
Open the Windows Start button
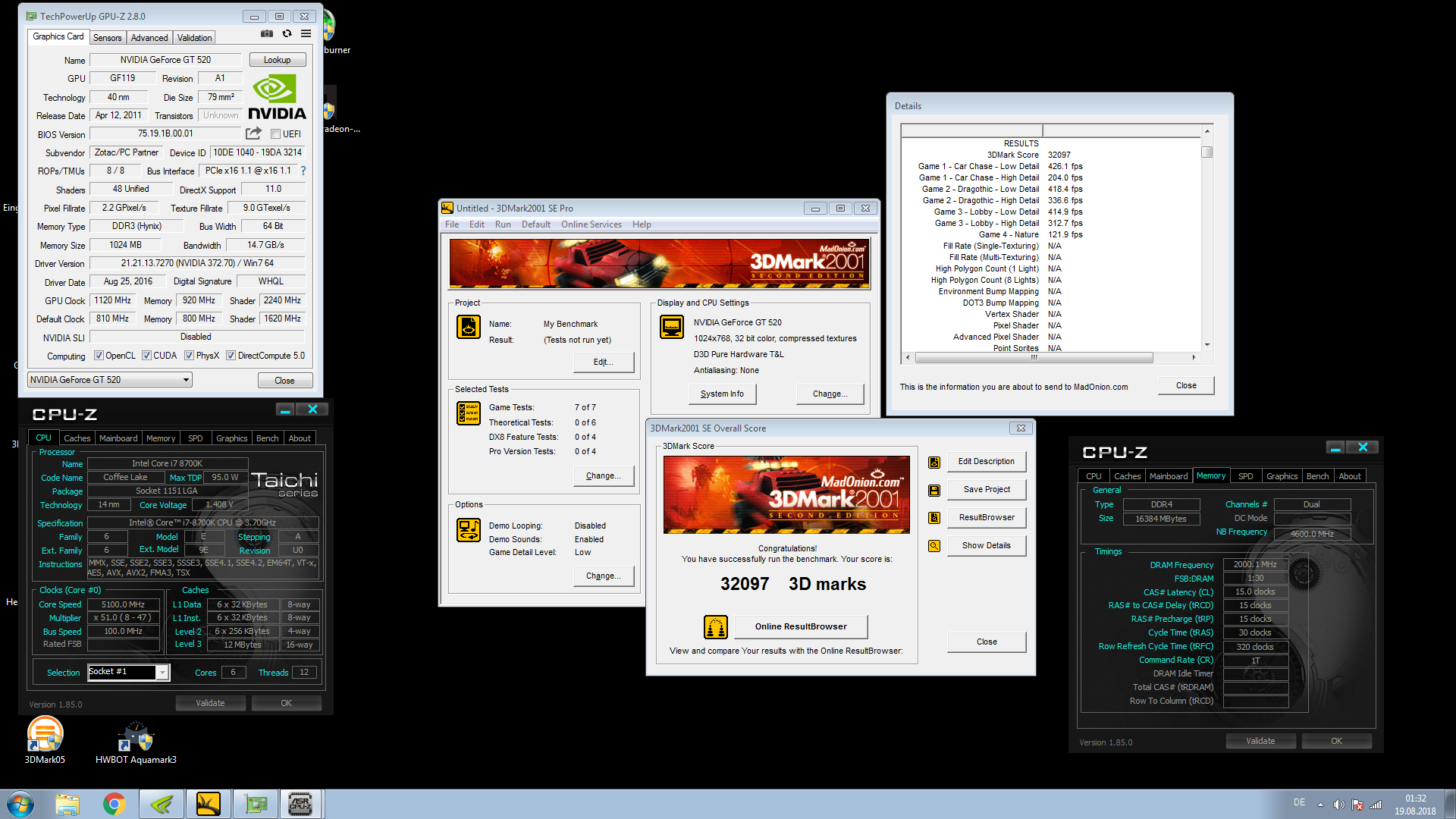pyautogui.click(x=20, y=804)
